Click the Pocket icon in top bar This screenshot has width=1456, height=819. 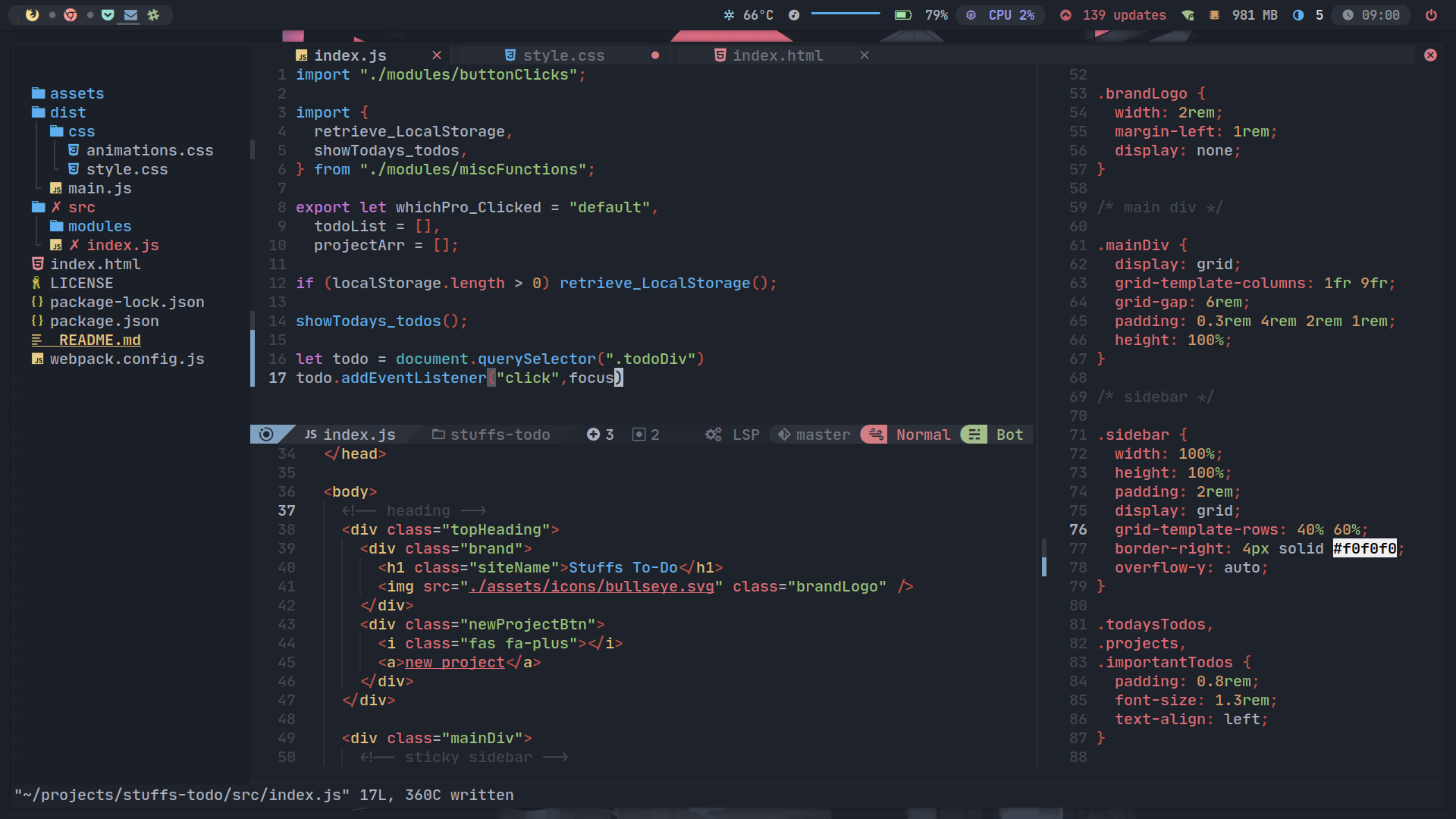[x=108, y=14]
